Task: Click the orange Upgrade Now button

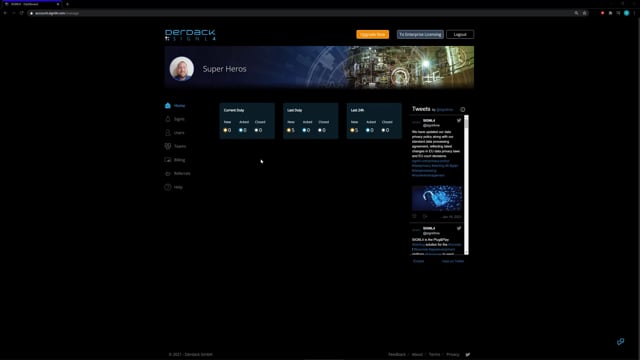Action: click(x=372, y=35)
